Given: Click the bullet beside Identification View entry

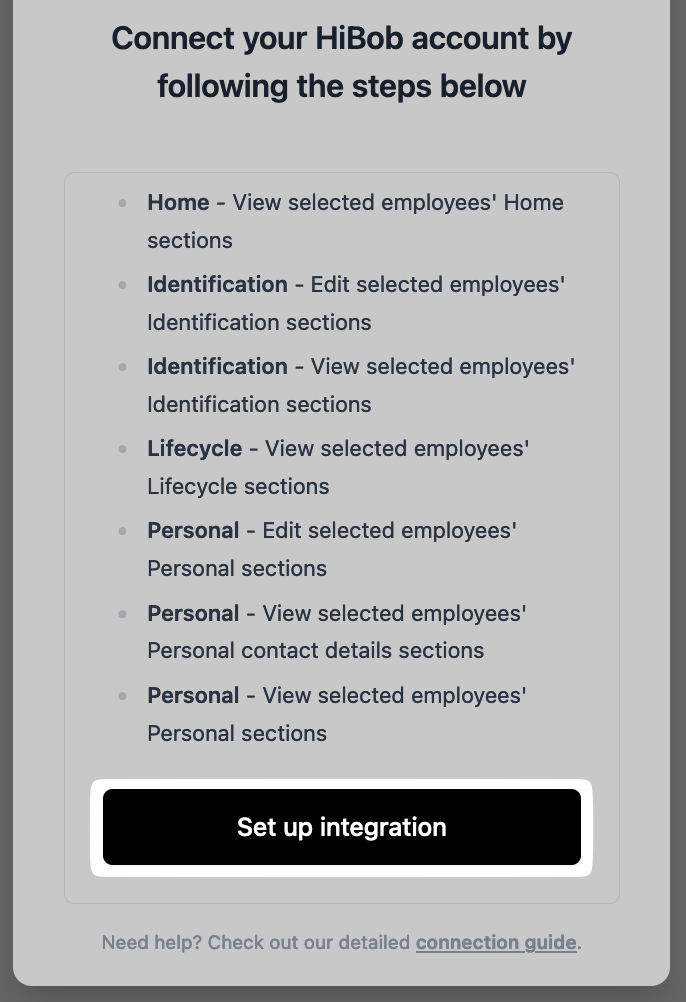Looking at the screenshot, I should [x=123, y=366].
